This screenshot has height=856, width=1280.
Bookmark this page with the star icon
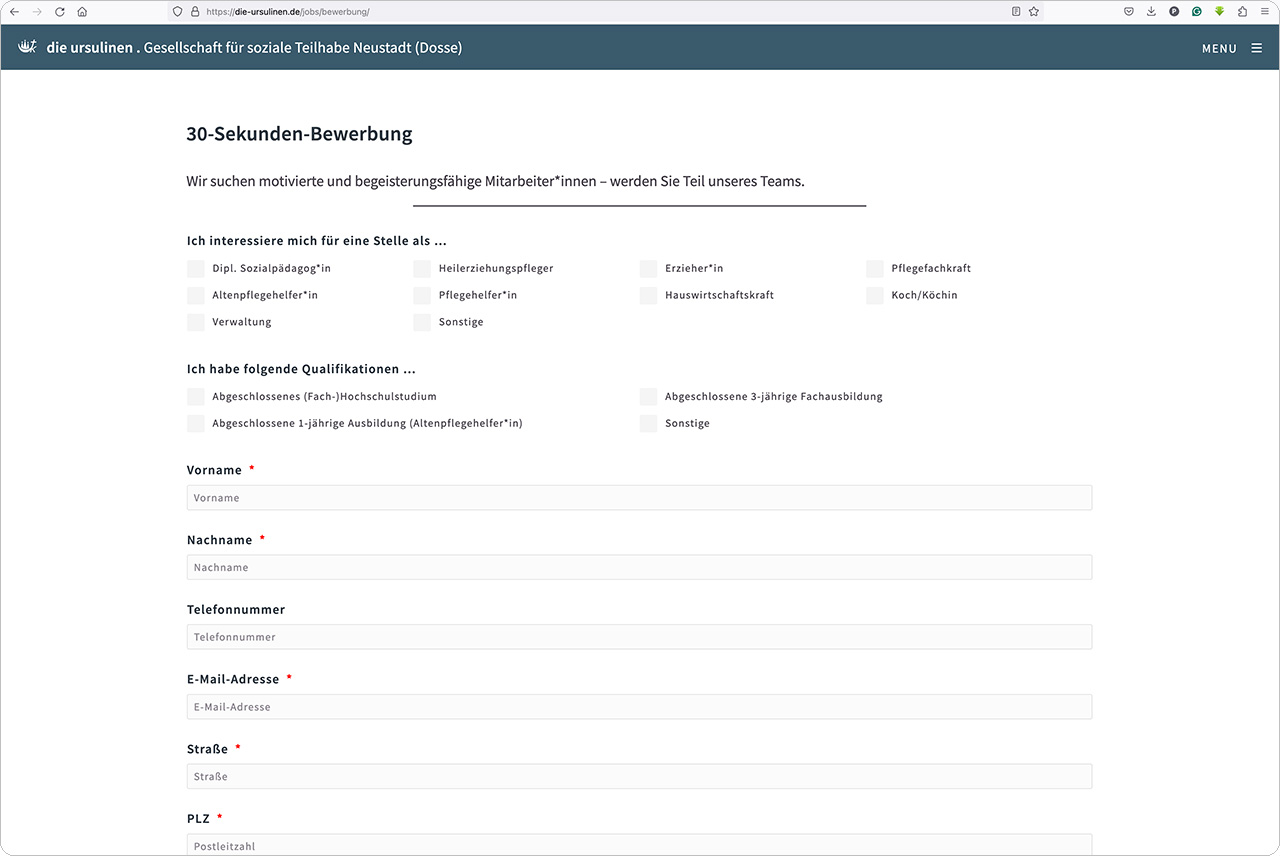click(1034, 12)
